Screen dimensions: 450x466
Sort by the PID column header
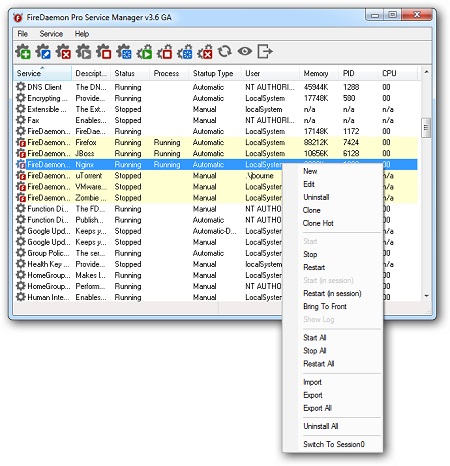(359, 73)
